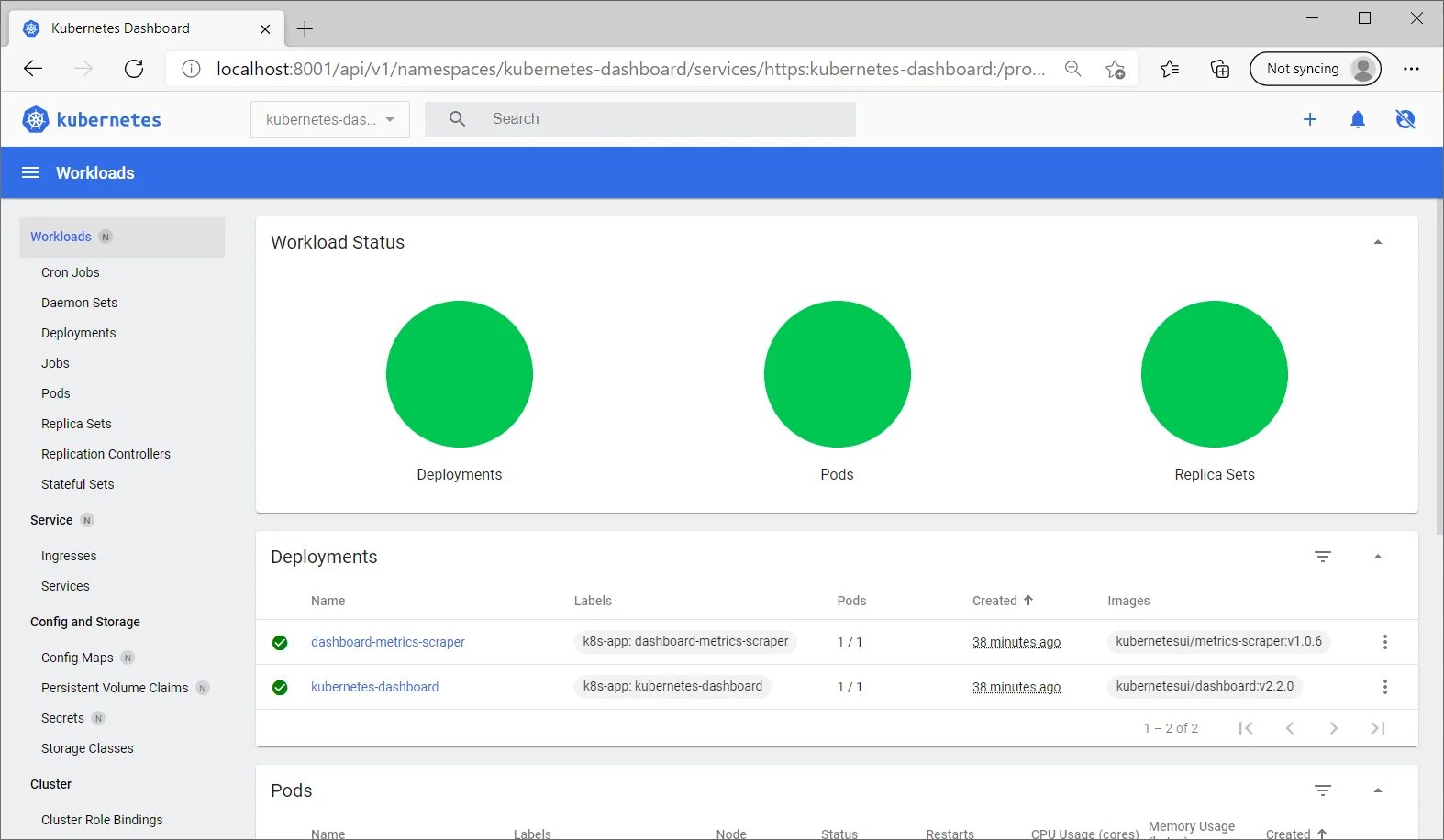Collapse the Pods card

tap(1378, 790)
